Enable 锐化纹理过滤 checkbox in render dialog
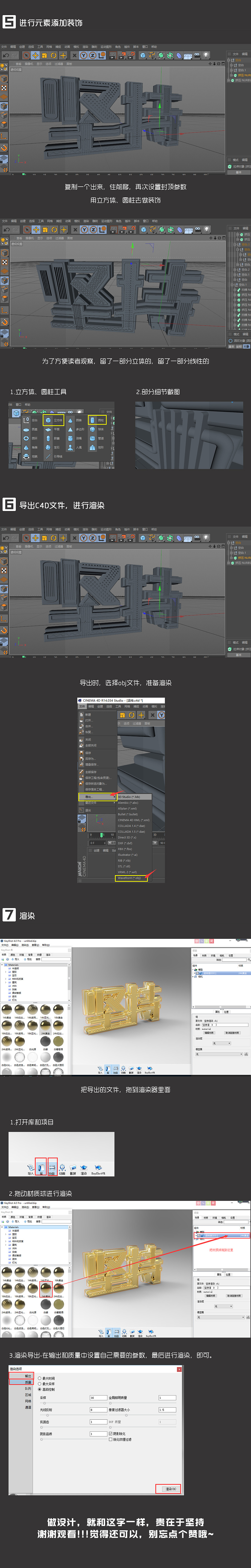The width and height of the screenshot is (251, 1568). pyautogui.click(x=111, y=1439)
